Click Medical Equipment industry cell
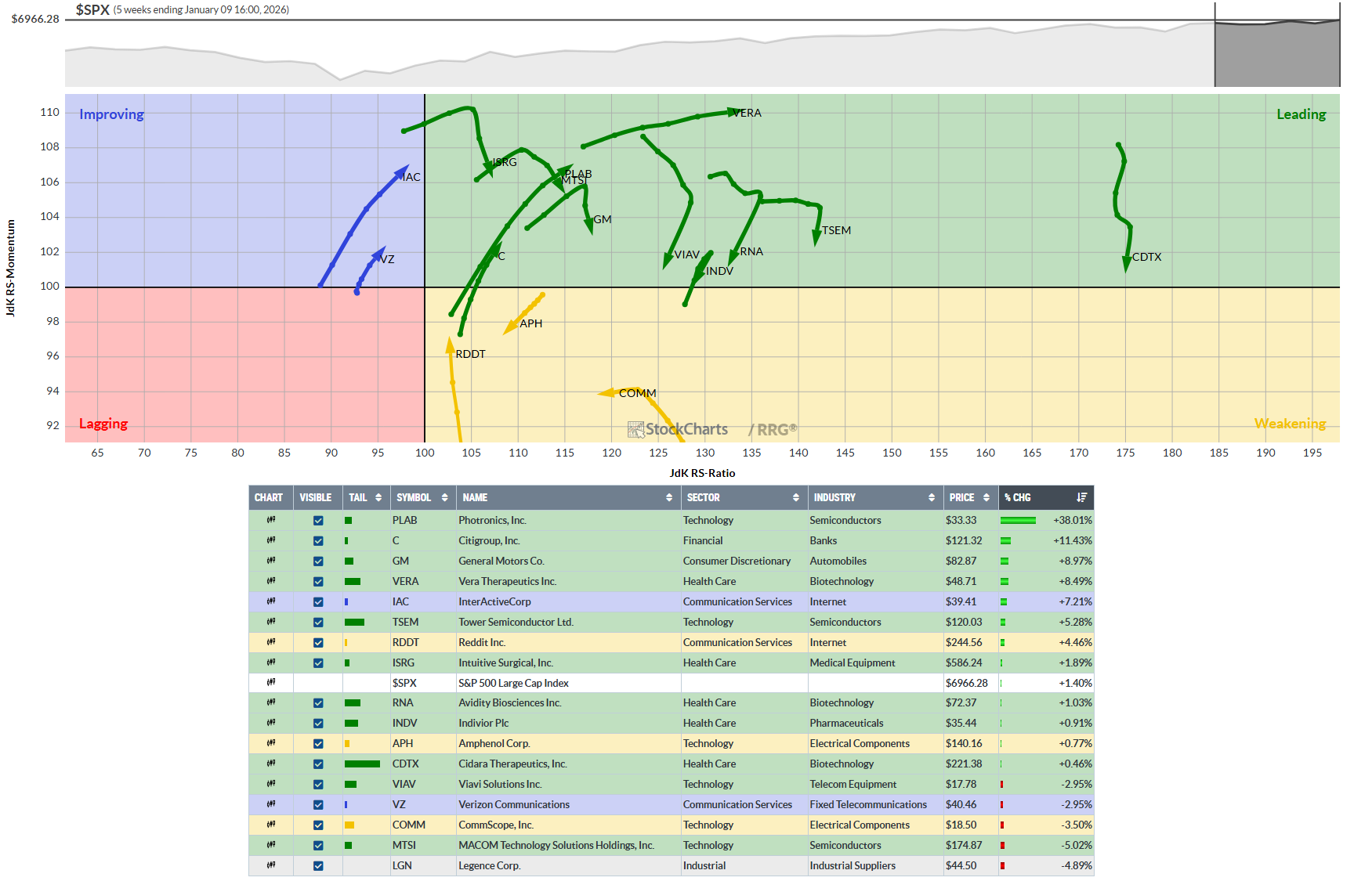 pos(853,663)
